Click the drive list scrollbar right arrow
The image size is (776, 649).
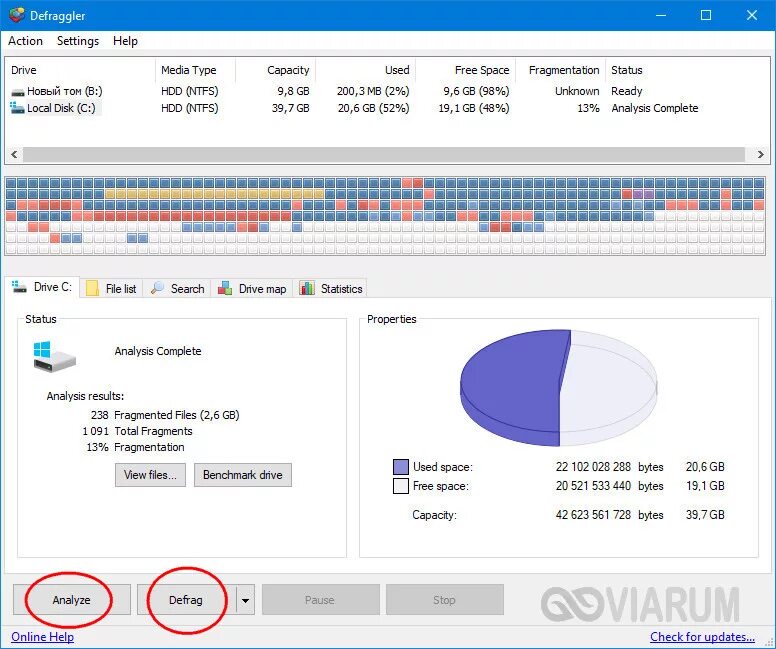click(761, 154)
